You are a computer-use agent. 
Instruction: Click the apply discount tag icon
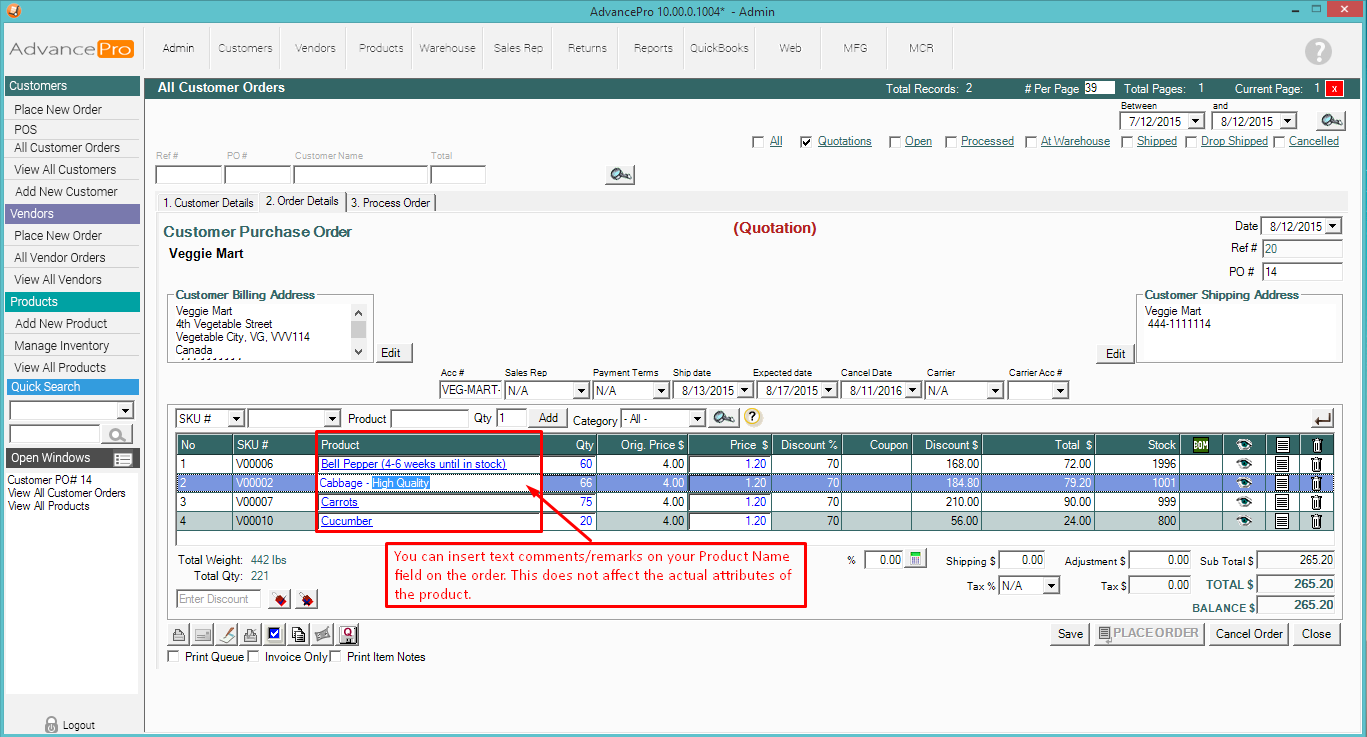pyautogui.click(x=281, y=599)
